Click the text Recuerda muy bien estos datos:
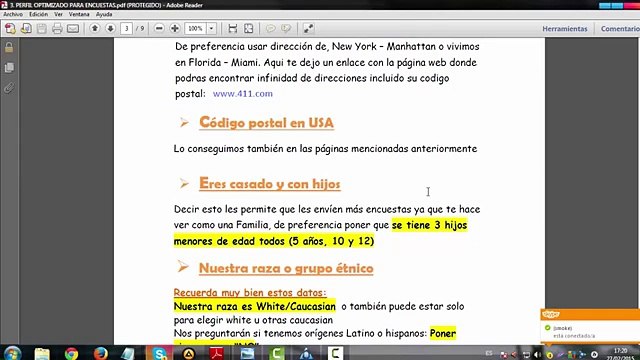 (250, 292)
